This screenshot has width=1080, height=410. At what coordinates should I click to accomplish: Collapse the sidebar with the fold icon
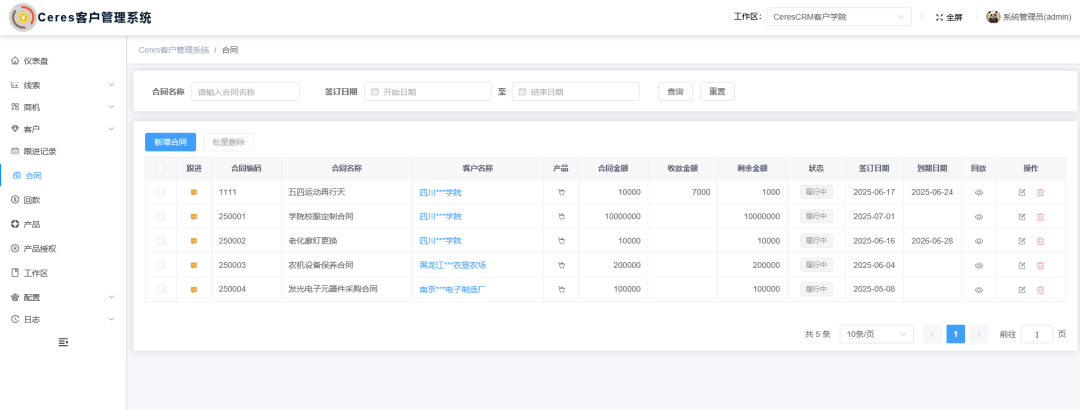[x=63, y=342]
